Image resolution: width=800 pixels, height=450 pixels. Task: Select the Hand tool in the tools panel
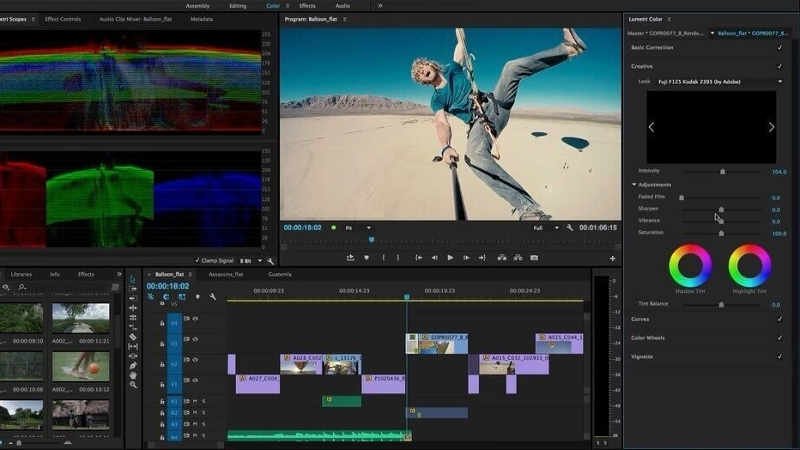(x=133, y=376)
